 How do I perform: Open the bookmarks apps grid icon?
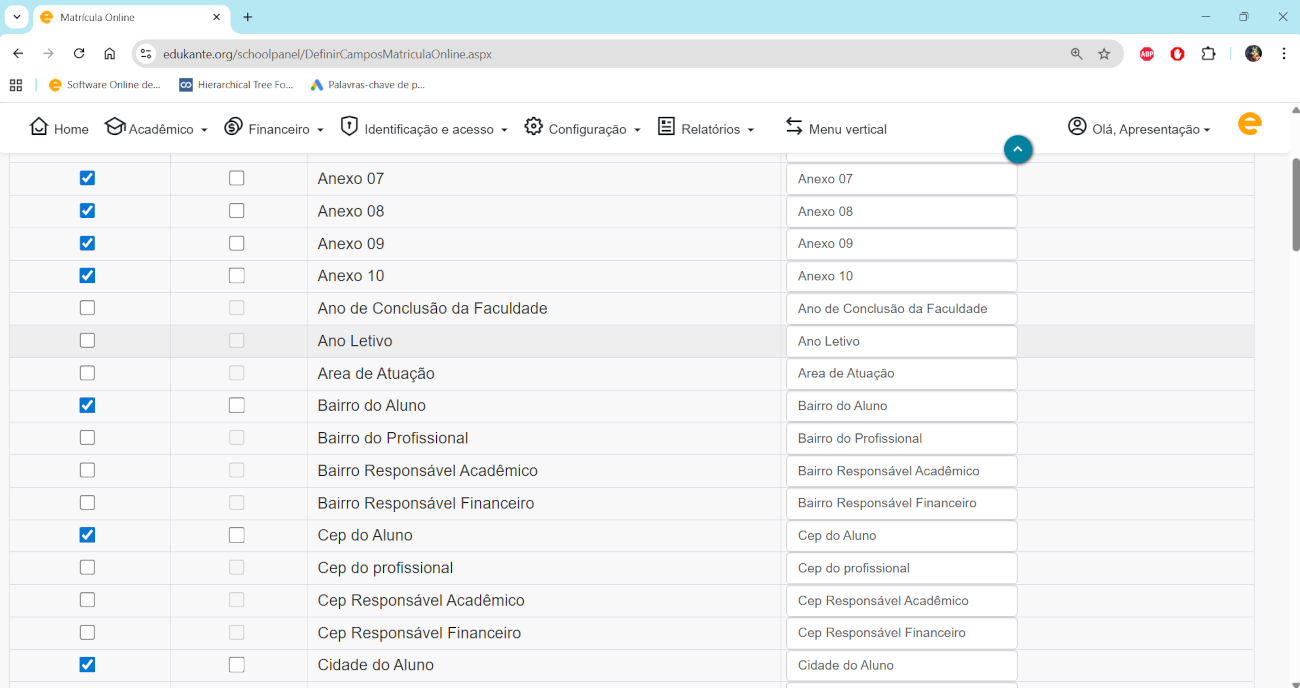tap(16, 85)
